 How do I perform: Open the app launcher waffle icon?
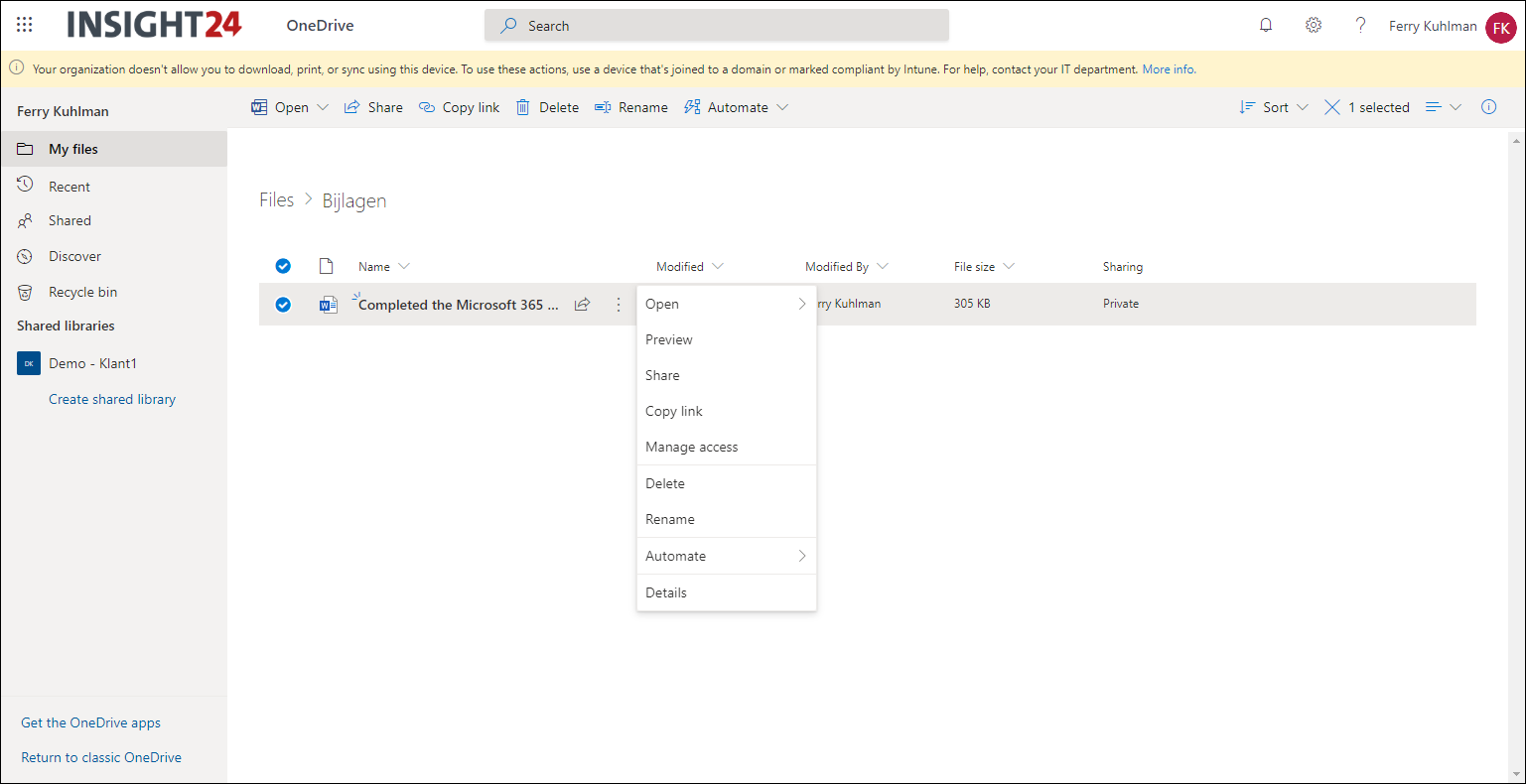pyautogui.click(x=25, y=25)
